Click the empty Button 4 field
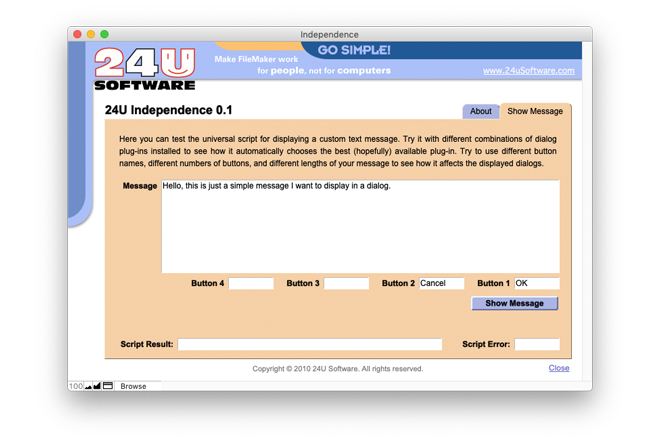660x440 pixels. pyautogui.click(x=250, y=284)
